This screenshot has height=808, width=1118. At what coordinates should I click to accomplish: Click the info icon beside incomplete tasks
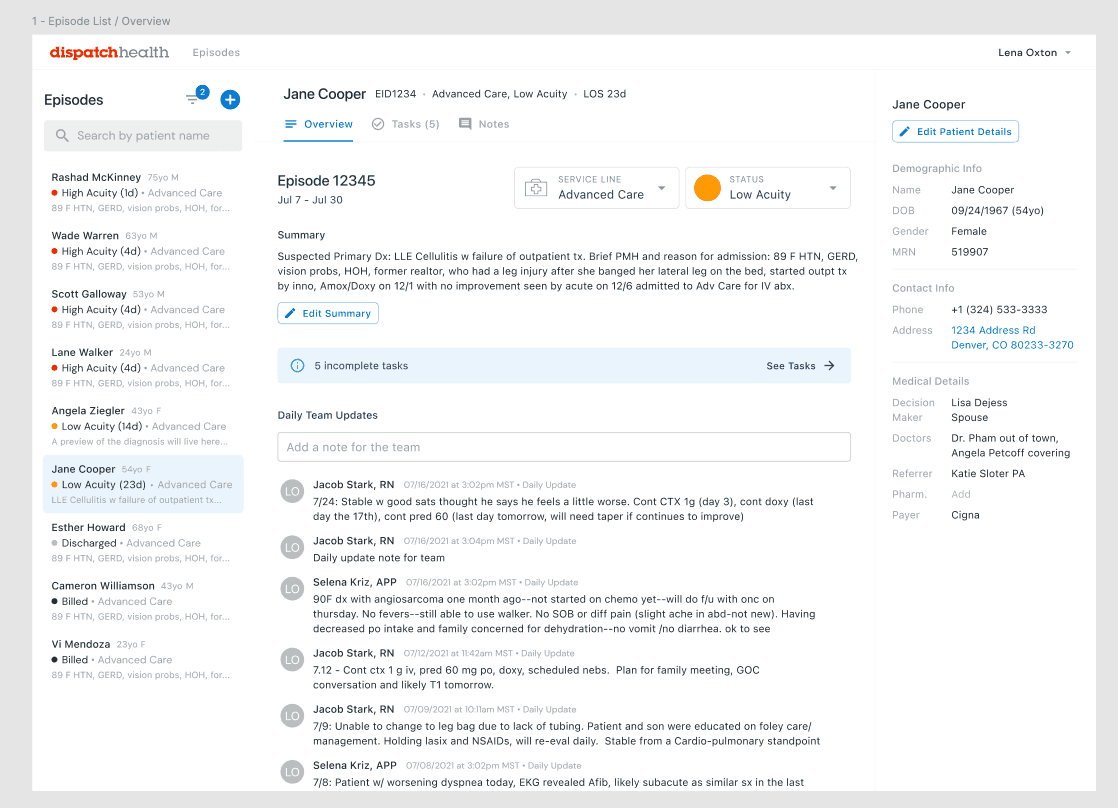pos(297,366)
